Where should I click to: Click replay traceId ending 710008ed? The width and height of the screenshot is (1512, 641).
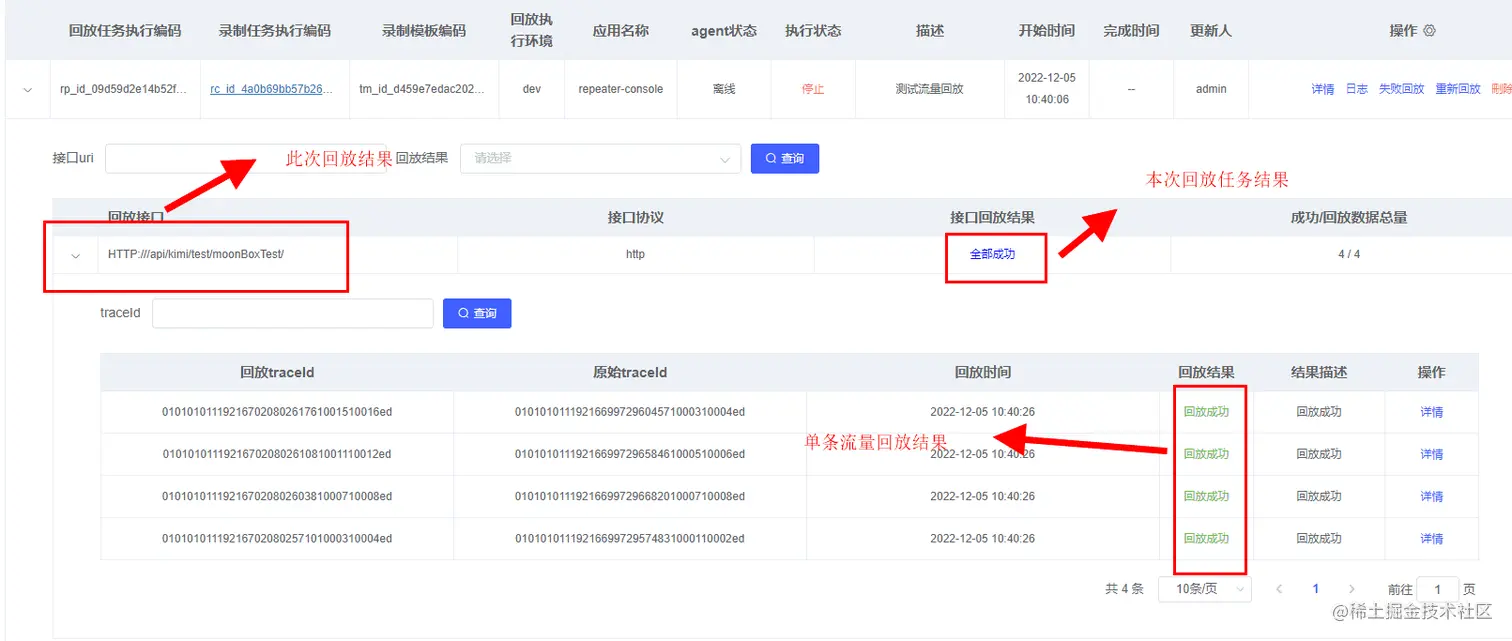277,496
